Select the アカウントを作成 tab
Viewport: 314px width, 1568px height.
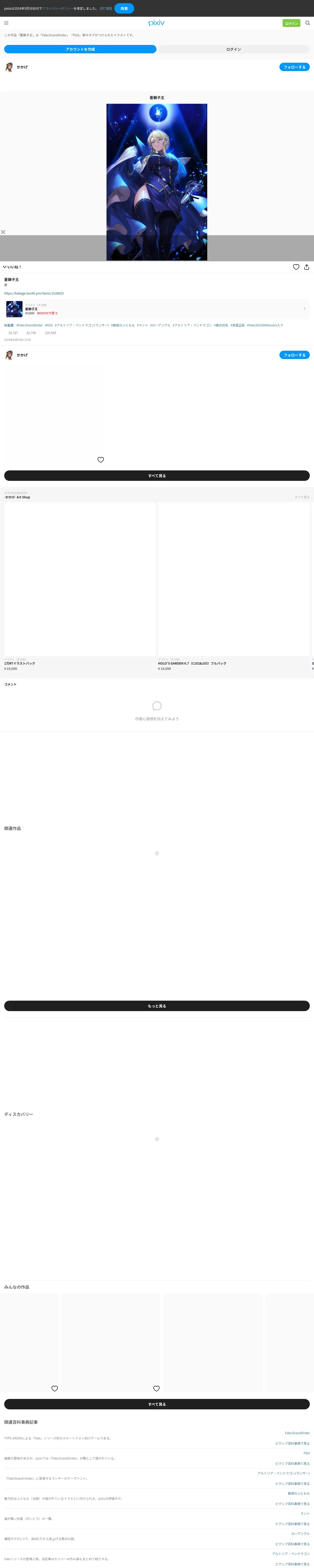click(x=81, y=49)
